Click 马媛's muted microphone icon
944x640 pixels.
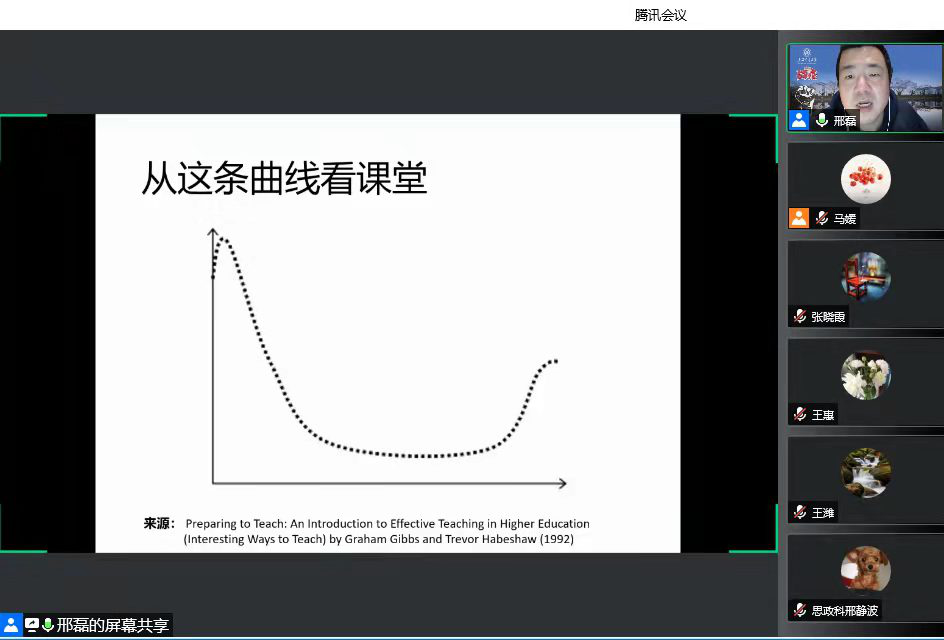822,218
